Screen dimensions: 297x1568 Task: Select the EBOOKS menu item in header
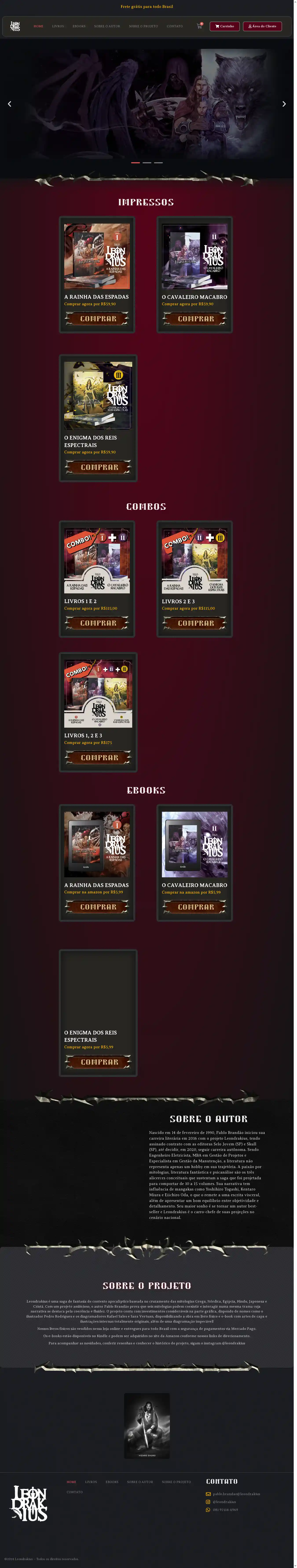(79, 26)
